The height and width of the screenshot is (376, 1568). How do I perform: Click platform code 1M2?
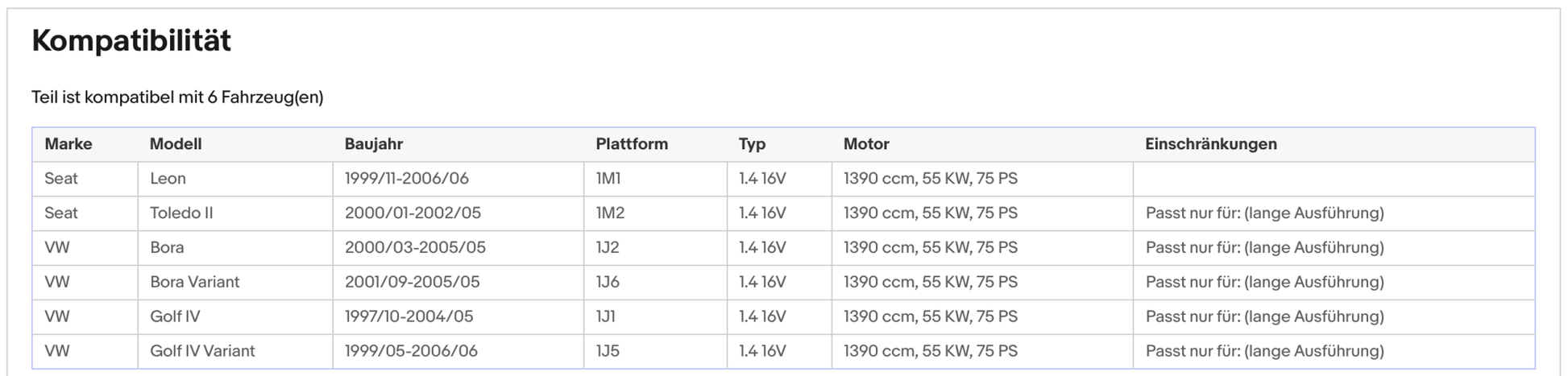coord(610,213)
